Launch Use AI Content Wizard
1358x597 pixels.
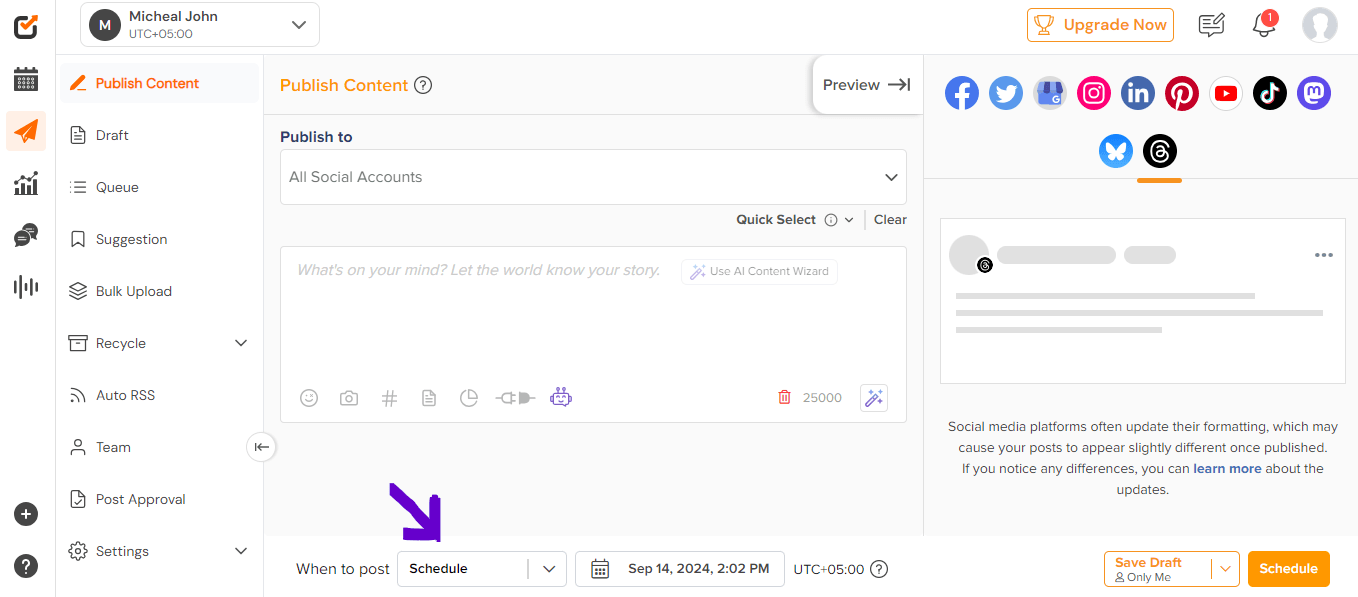759,271
